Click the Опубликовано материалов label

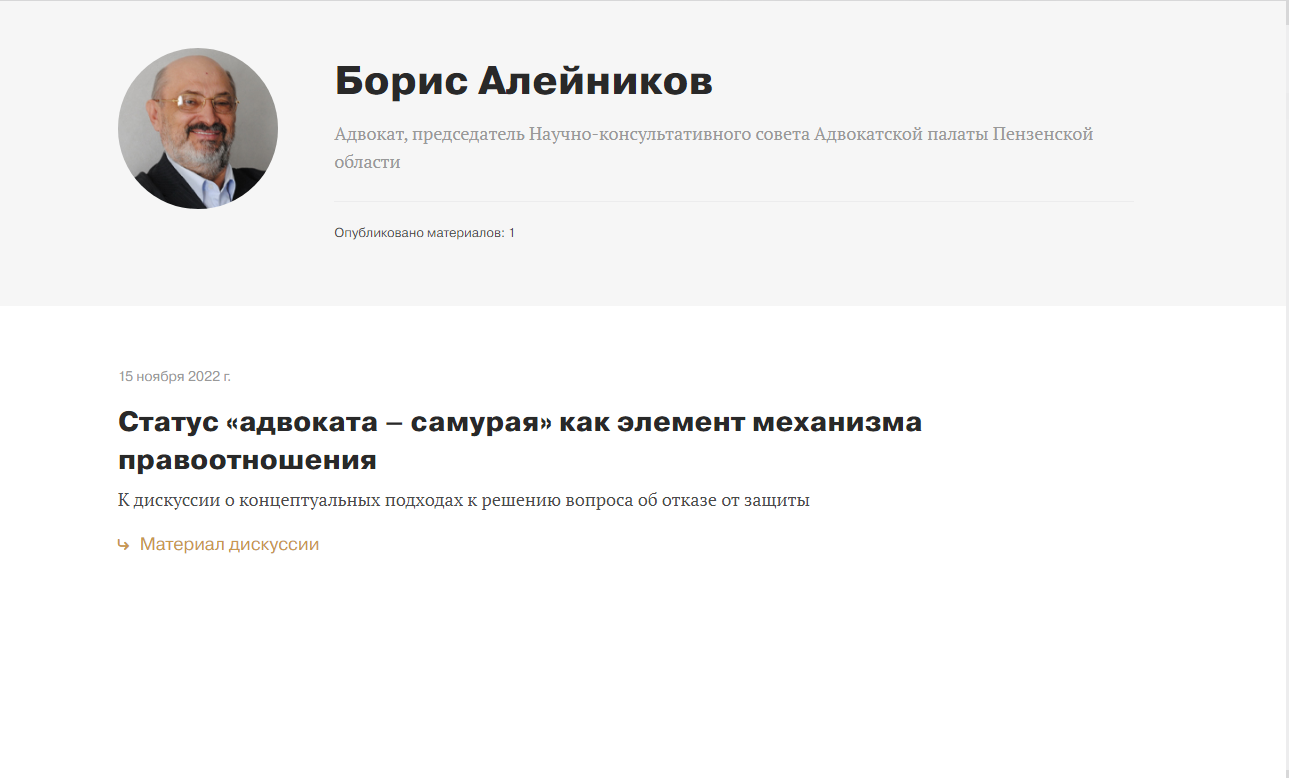click(x=419, y=233)
